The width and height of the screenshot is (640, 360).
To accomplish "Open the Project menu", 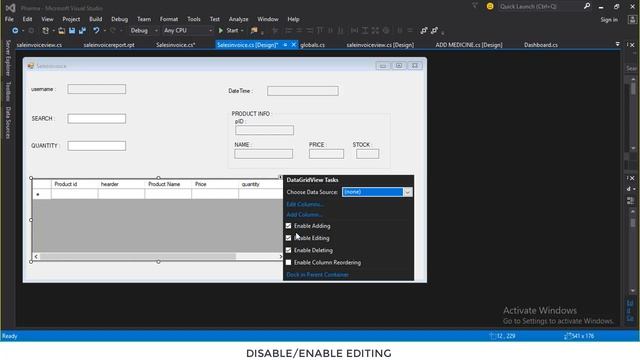I will pyautogui.click(x=71, y=19).
